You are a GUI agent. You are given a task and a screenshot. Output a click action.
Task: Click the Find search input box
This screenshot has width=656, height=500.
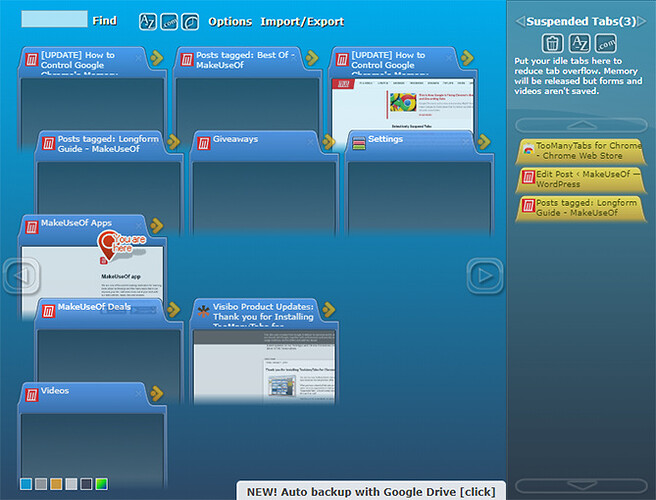pos(54,19)
